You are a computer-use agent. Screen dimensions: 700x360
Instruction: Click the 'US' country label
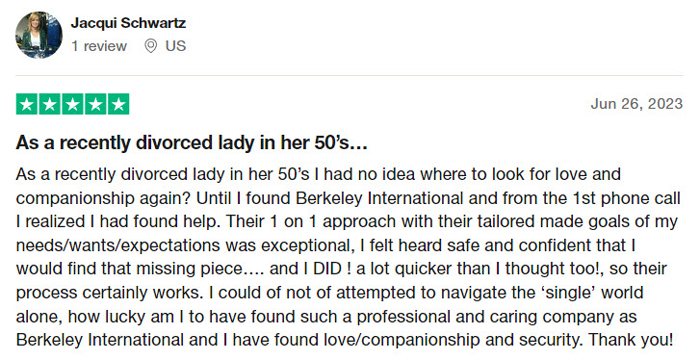click(175, 46)
